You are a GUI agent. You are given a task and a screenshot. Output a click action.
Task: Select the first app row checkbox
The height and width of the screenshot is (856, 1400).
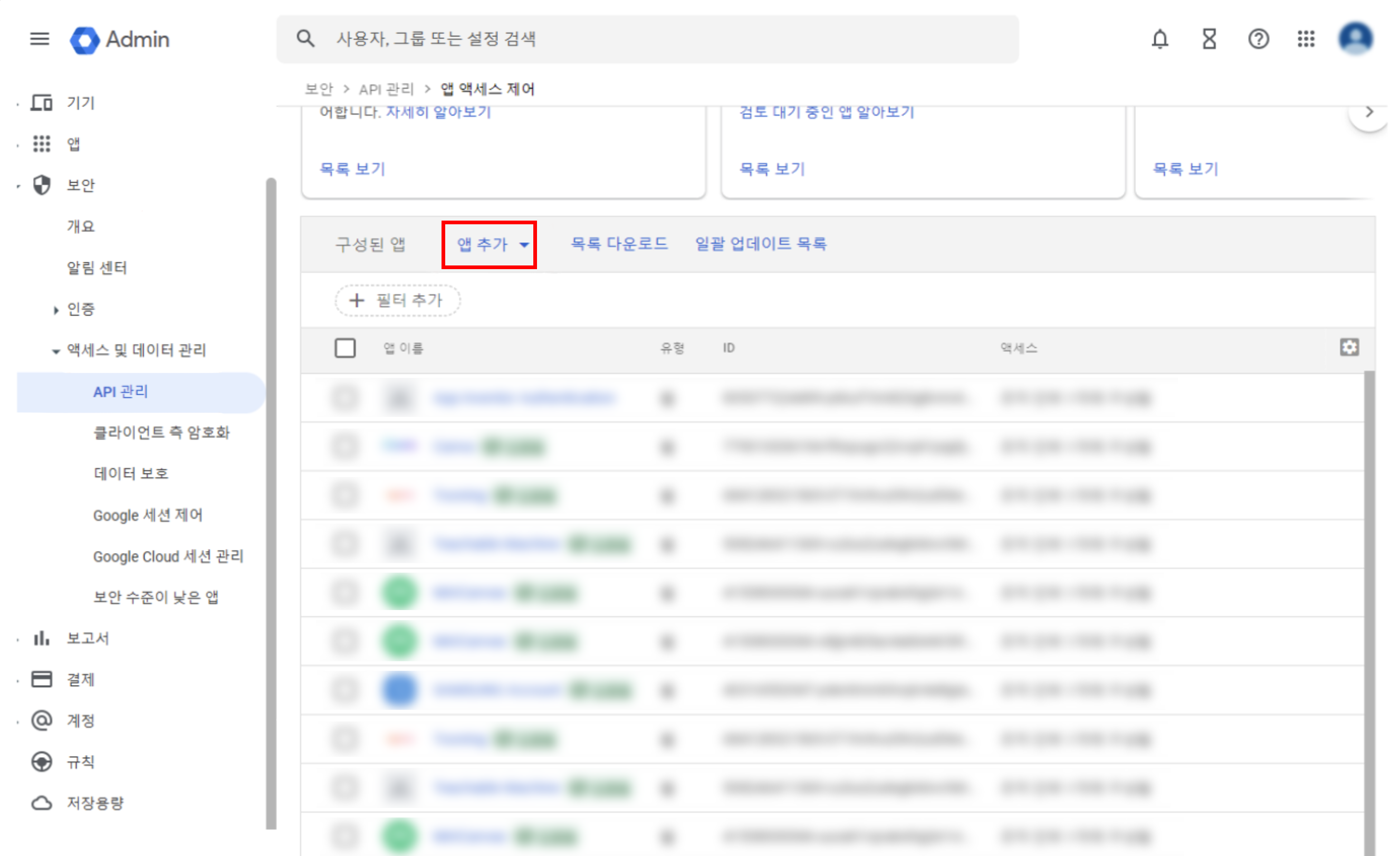(x=346, y=398)
